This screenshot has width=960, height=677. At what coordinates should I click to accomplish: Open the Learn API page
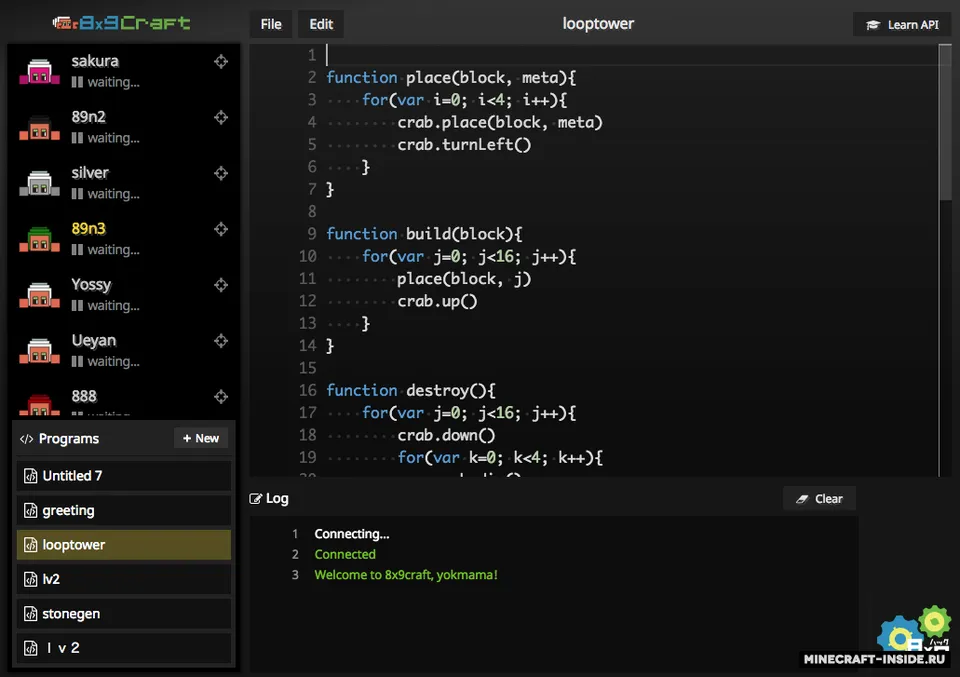coord(902,24)
